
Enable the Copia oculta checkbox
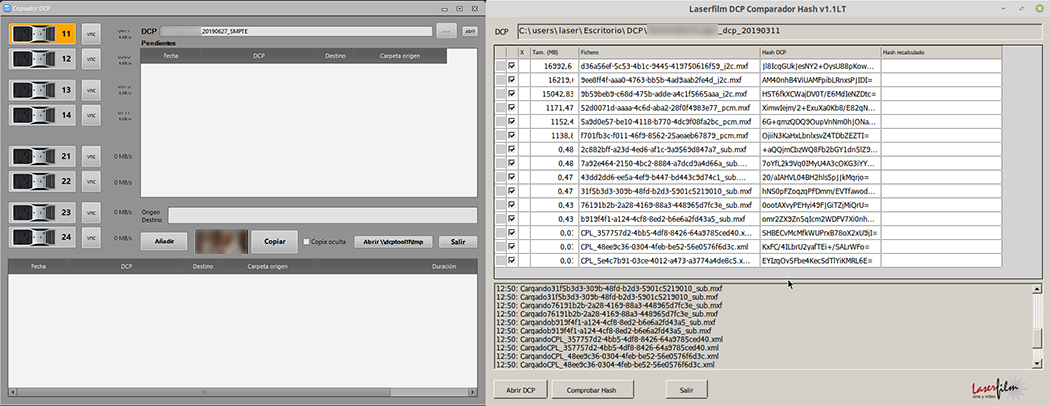pyautogui.click(x=307, y=241)
